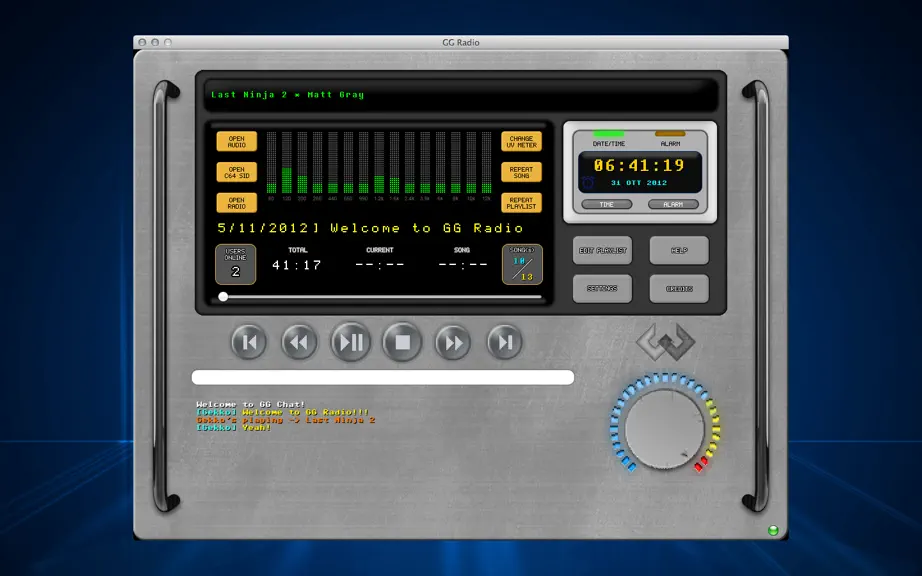
Task: Switch clock display with the Alarm button
Action: point(673,205)
